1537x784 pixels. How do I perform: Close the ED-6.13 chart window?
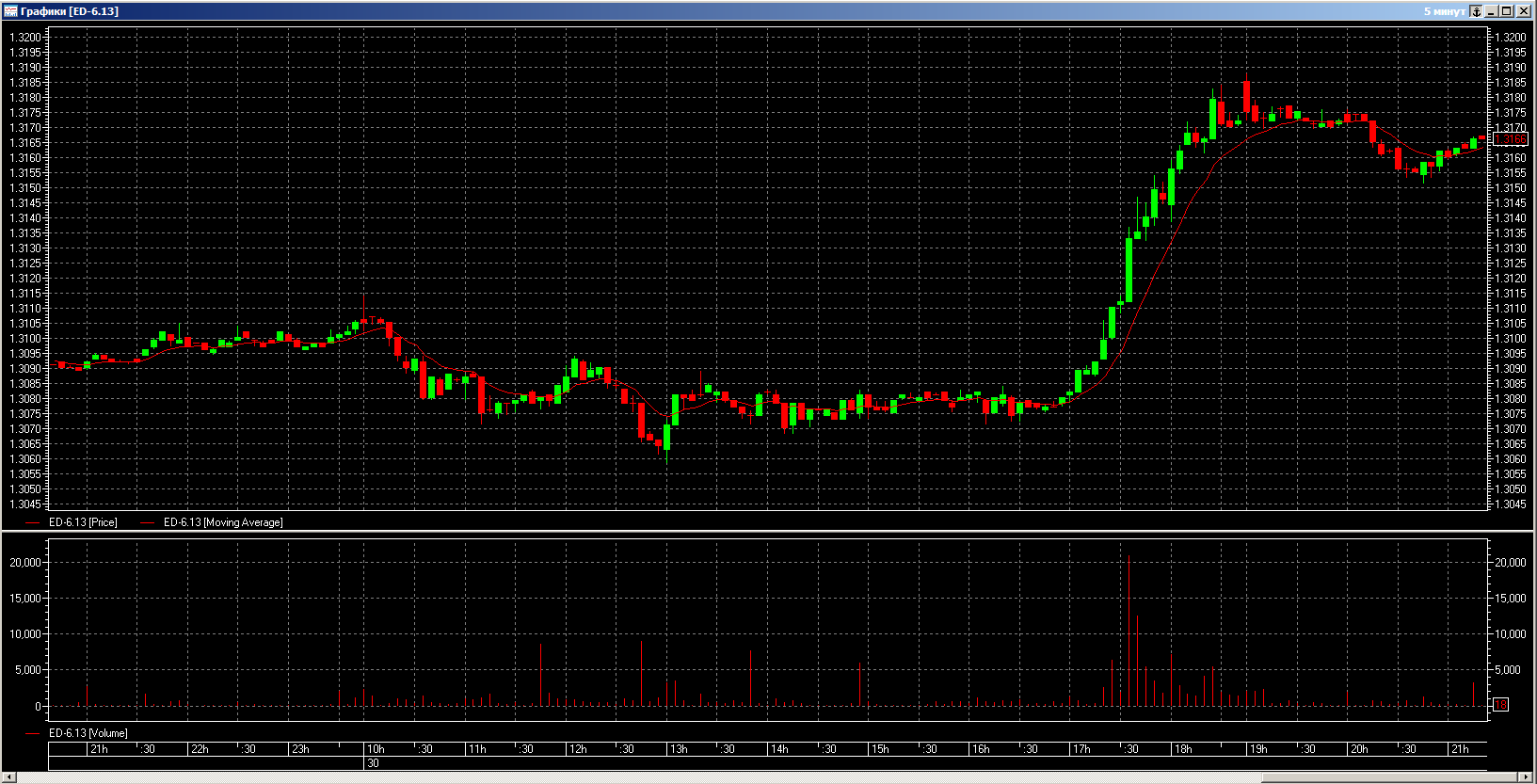point(1523,11)
